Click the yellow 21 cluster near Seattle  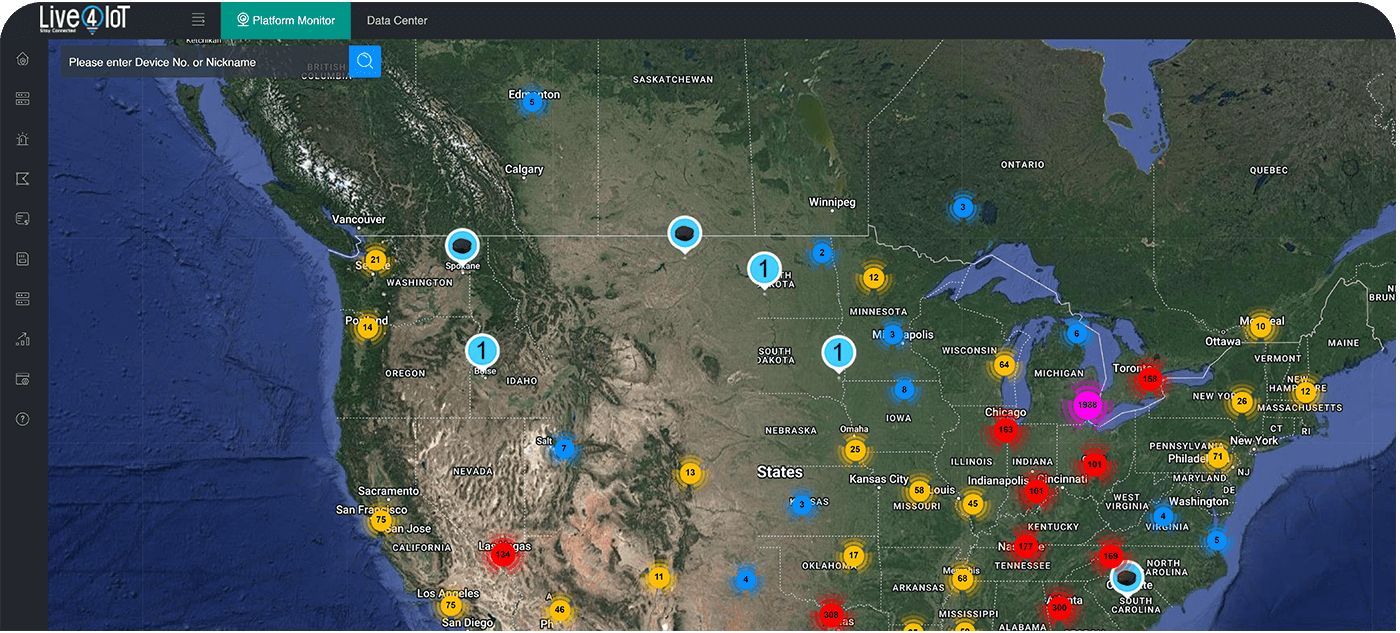coord(373,259)
